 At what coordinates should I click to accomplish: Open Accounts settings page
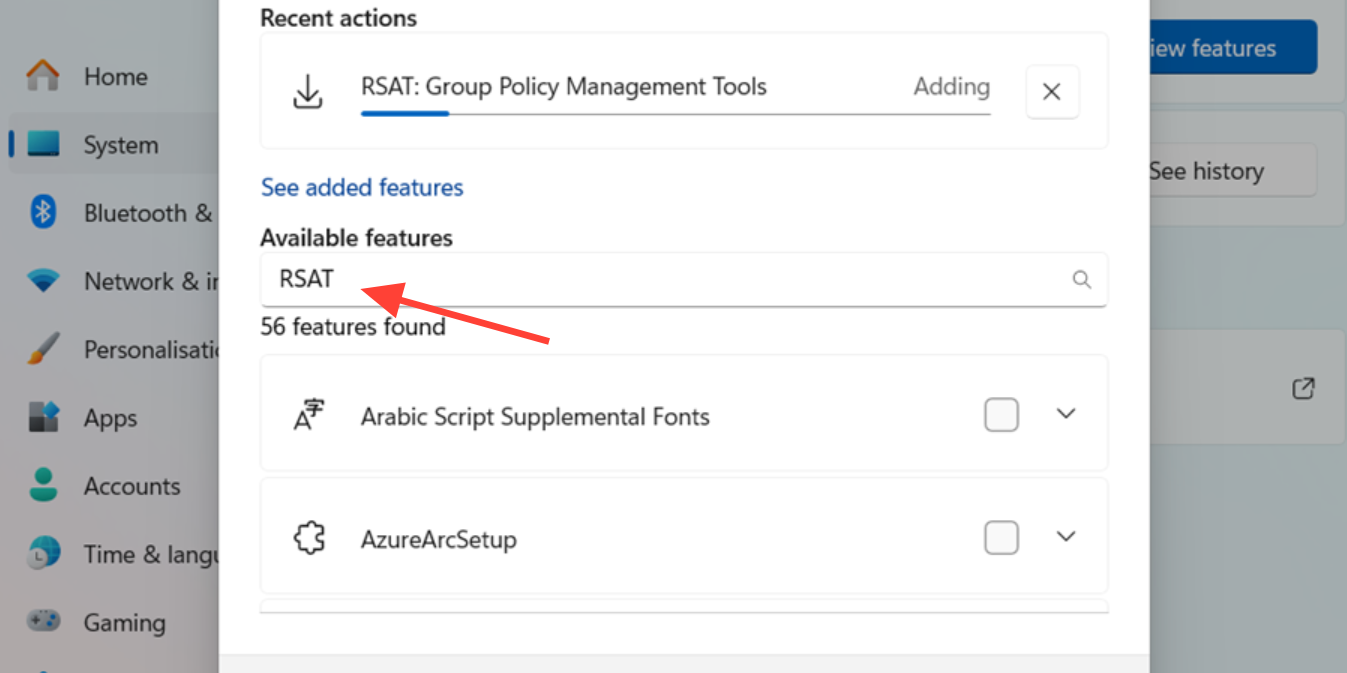(x=132, y=486)
